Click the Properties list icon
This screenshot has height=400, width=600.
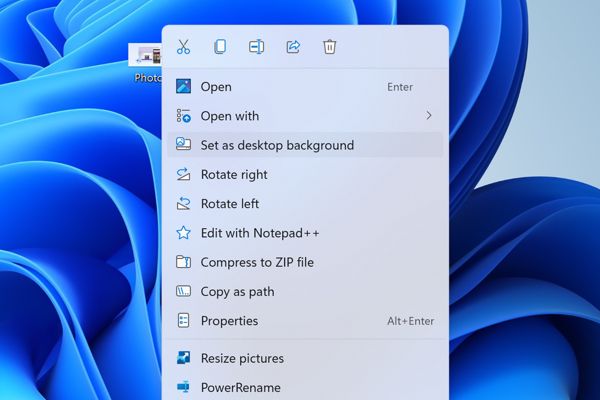183,321
